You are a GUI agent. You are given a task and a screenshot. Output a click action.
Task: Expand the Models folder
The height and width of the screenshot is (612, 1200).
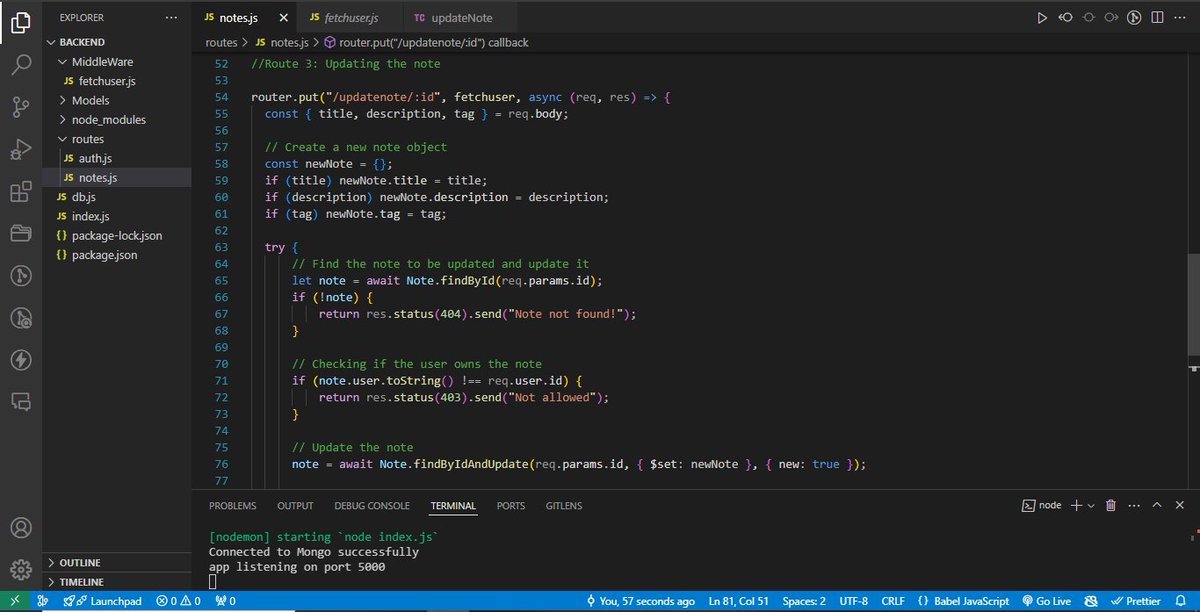pyautogui.click(x=116, y=100)
